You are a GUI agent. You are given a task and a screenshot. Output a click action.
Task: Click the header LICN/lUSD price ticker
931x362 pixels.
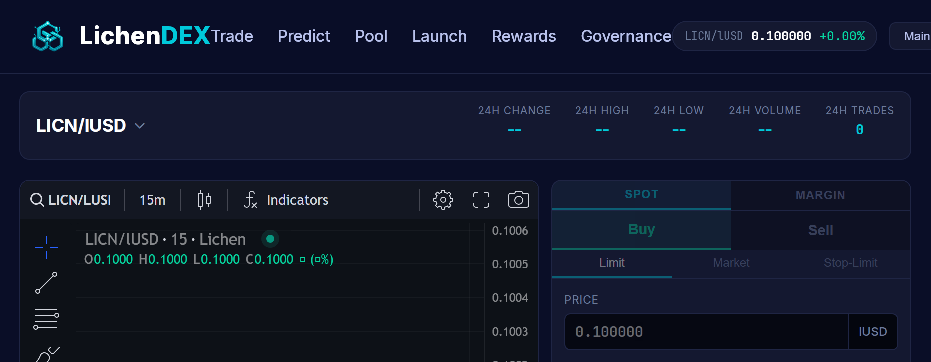click(774, 36)
